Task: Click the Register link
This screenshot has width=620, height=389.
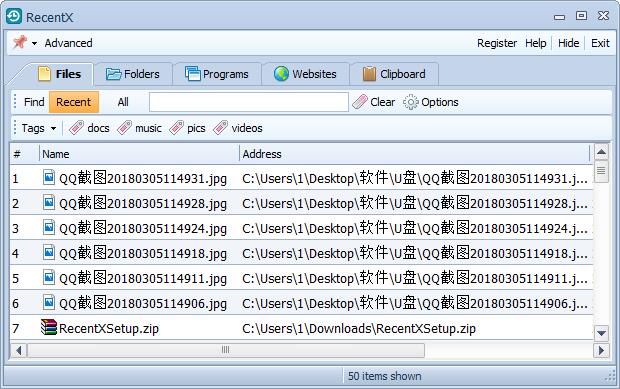Action: point(497,43)
